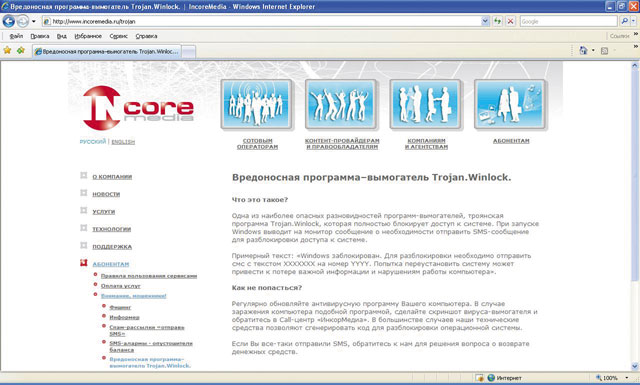This screenshot has height=385, width=640.
Task: Open the Favorites Center star icon
Action: [7, 50]
